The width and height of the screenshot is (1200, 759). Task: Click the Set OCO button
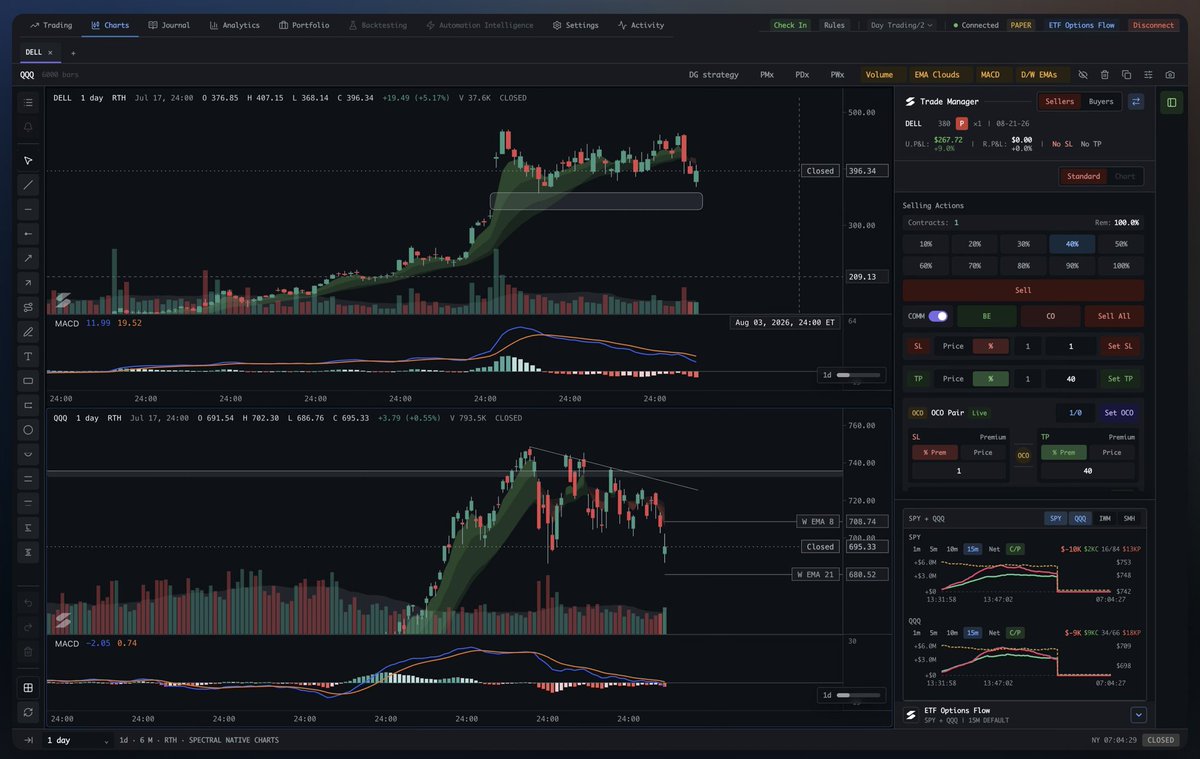[1121, 412]
